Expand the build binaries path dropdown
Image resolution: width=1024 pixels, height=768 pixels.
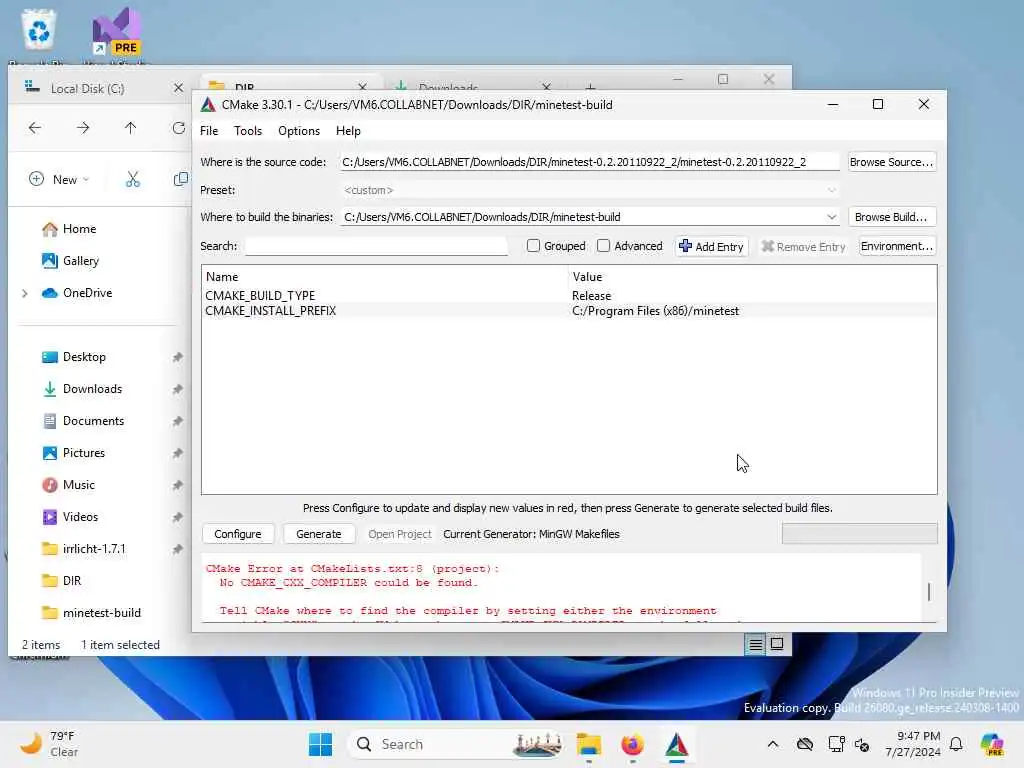831,217
